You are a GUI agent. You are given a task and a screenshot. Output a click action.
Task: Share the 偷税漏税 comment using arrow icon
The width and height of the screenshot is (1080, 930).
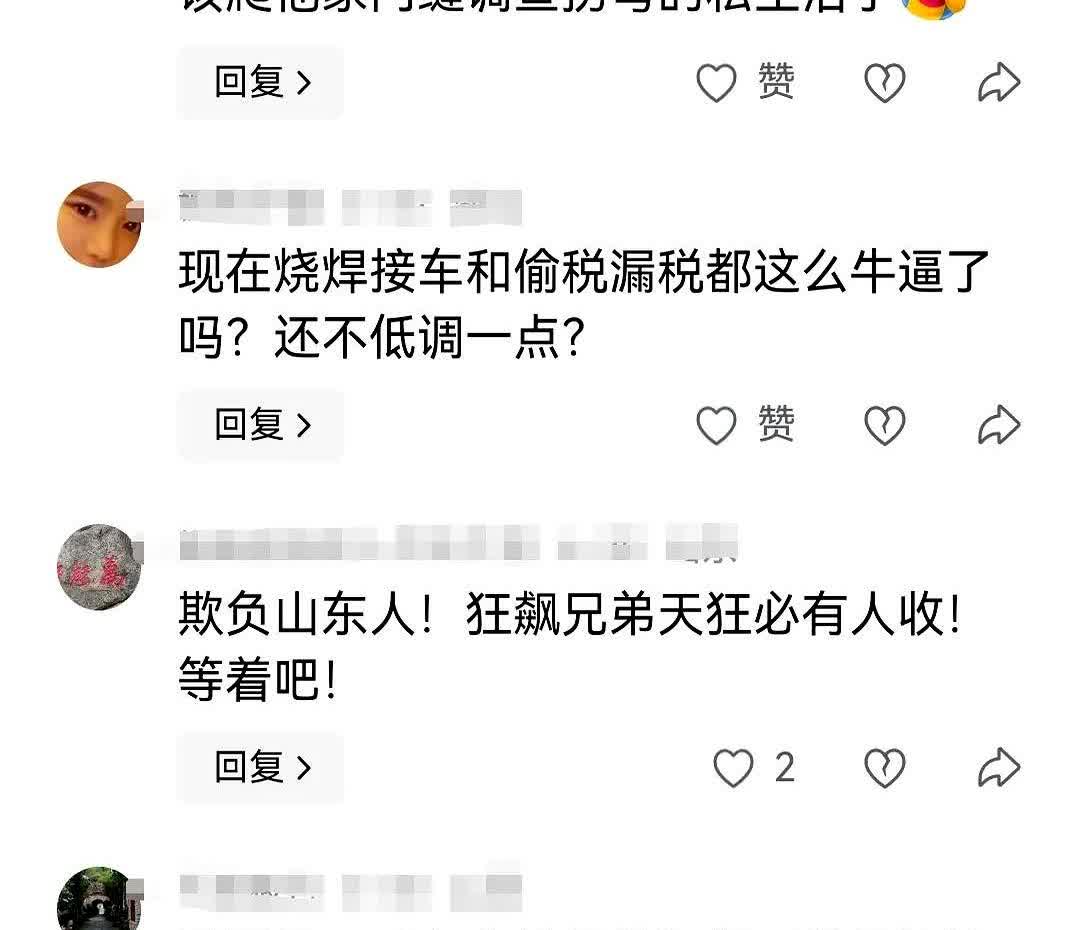(999, 424)
